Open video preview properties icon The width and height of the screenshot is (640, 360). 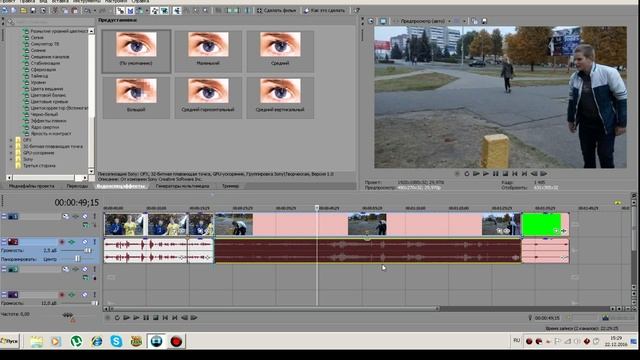click(x=371, y=21)
